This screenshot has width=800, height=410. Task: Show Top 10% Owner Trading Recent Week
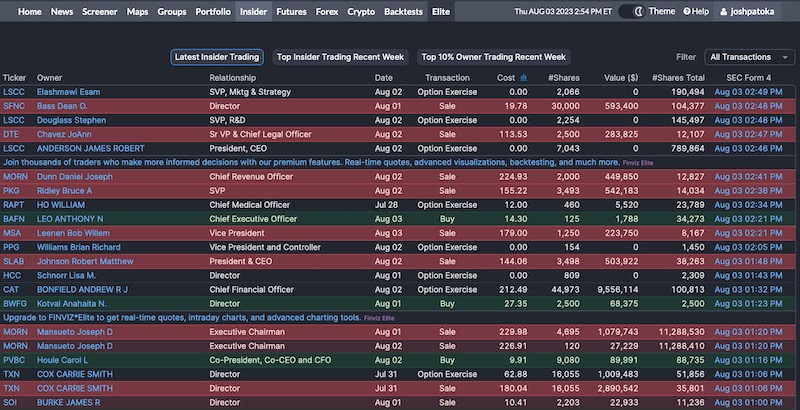494,57
